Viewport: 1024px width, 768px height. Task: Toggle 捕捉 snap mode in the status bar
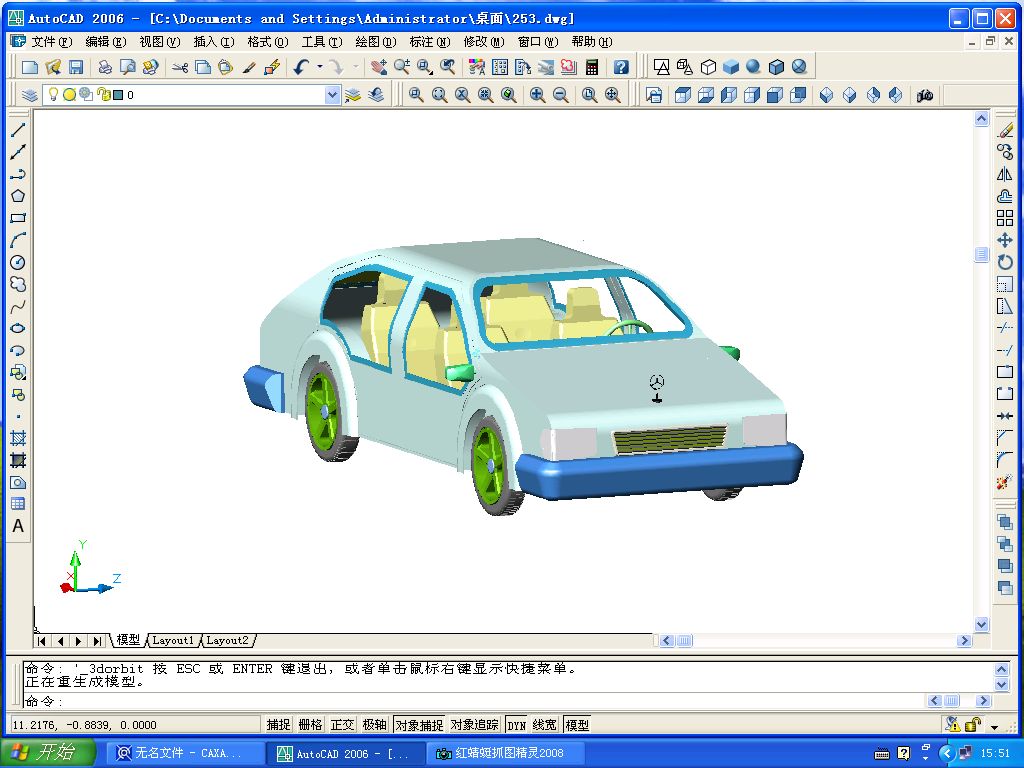[x=278, y=725]
